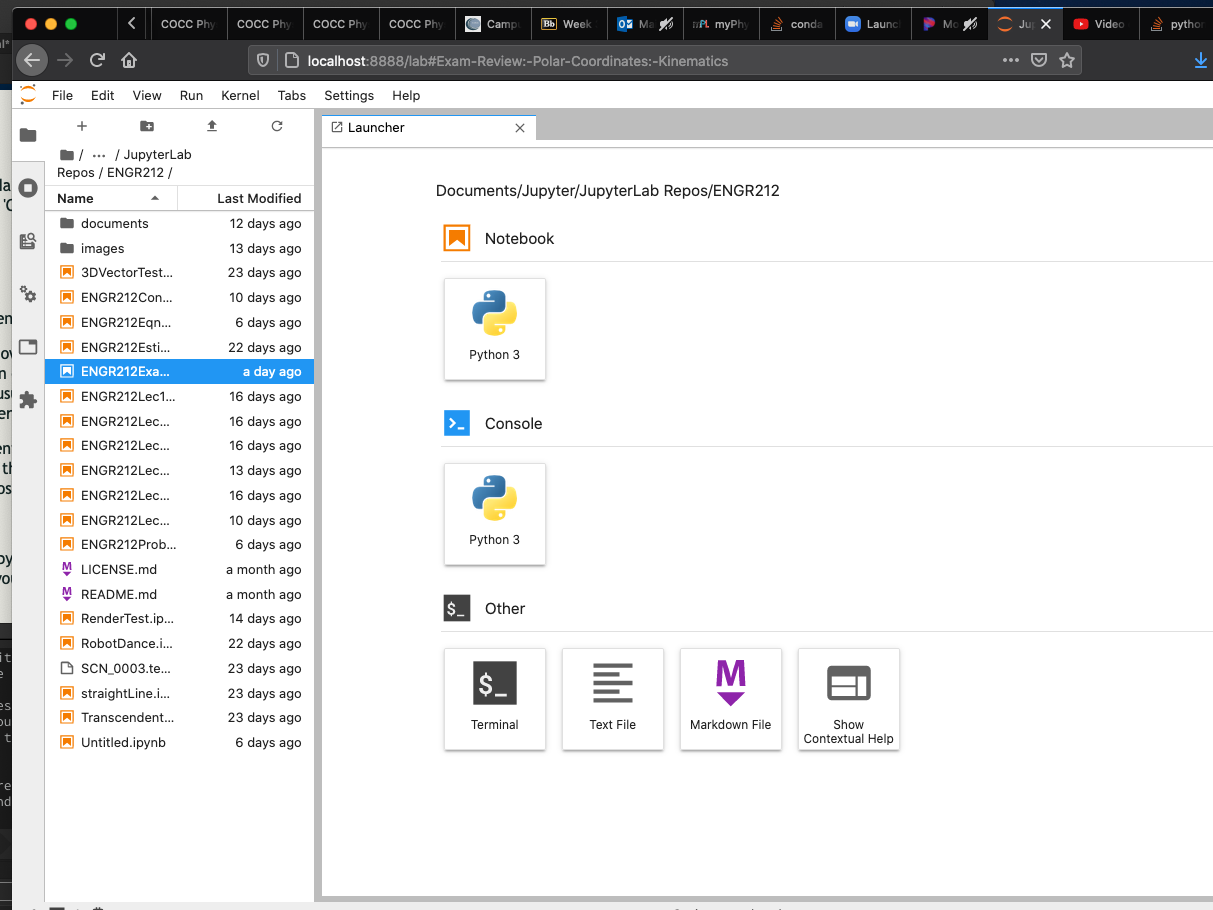Click the Show Contextual Help button
1213x910 pixels.
pyautogui.click(x=849, y=698)
